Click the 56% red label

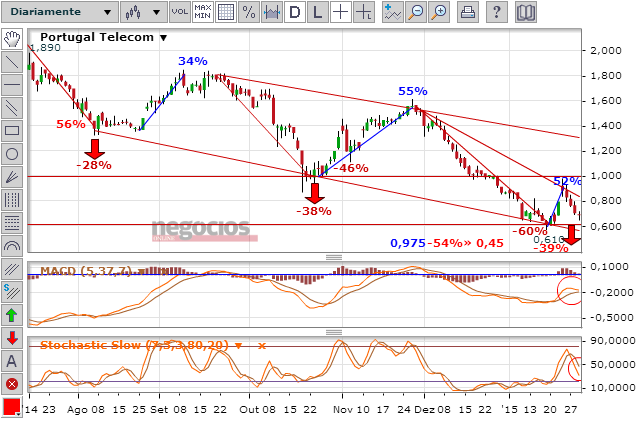tap(71, 124)
